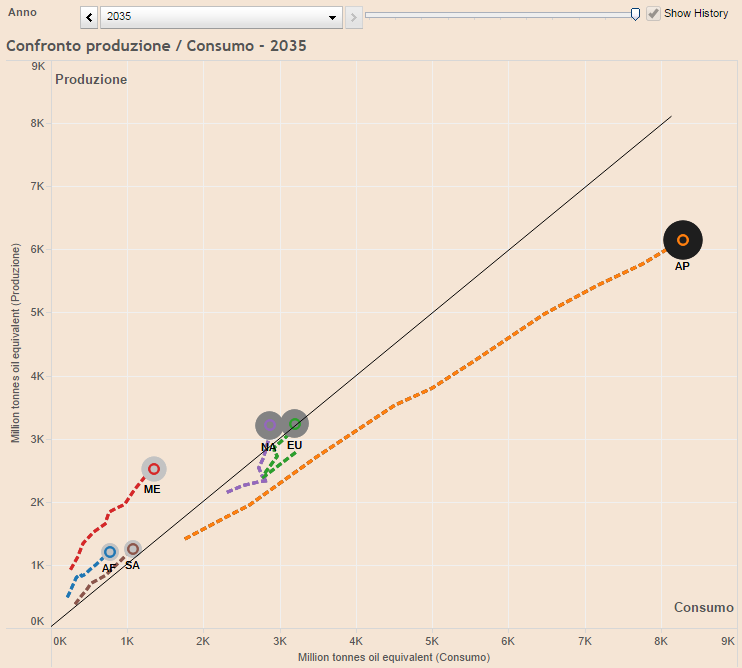The width and height of the screenshot is (742, 668).
Task: Toggle the Show History checkbox
Action: (654, 14)
